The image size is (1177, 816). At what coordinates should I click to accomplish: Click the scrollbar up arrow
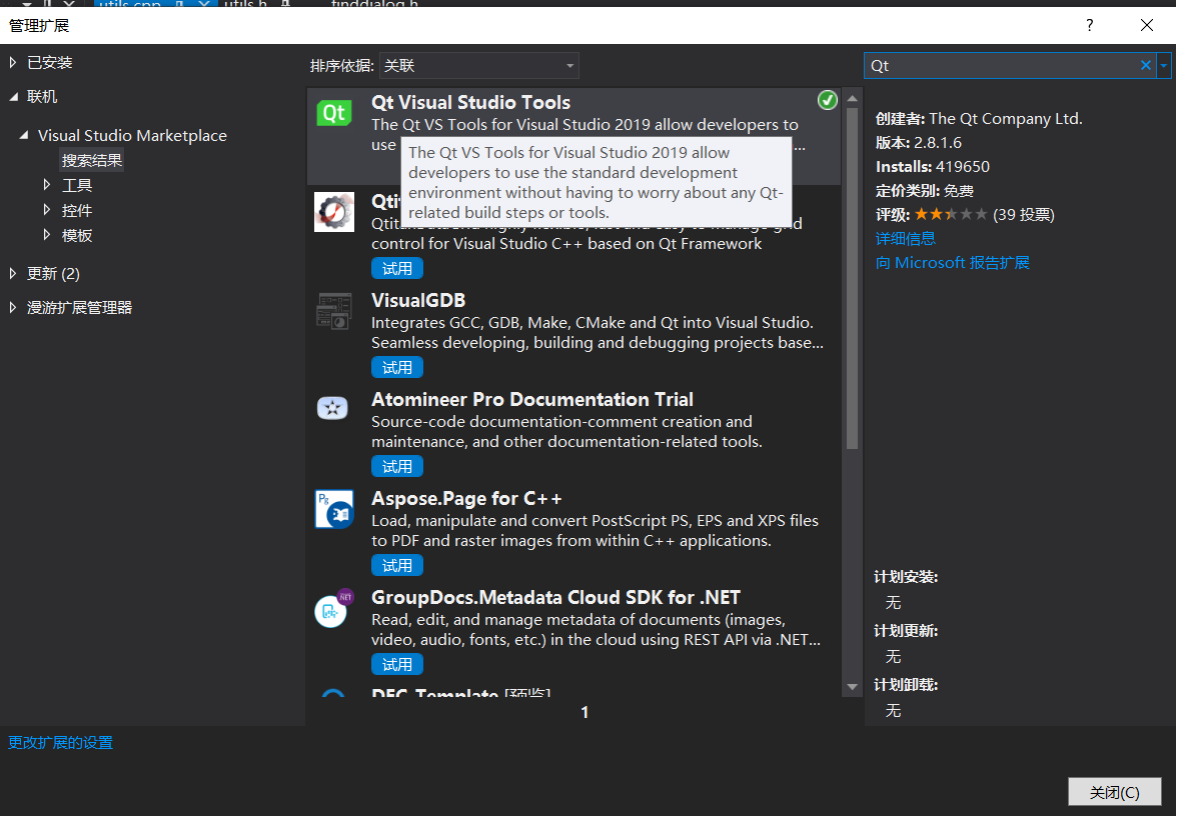click(852, 98)
